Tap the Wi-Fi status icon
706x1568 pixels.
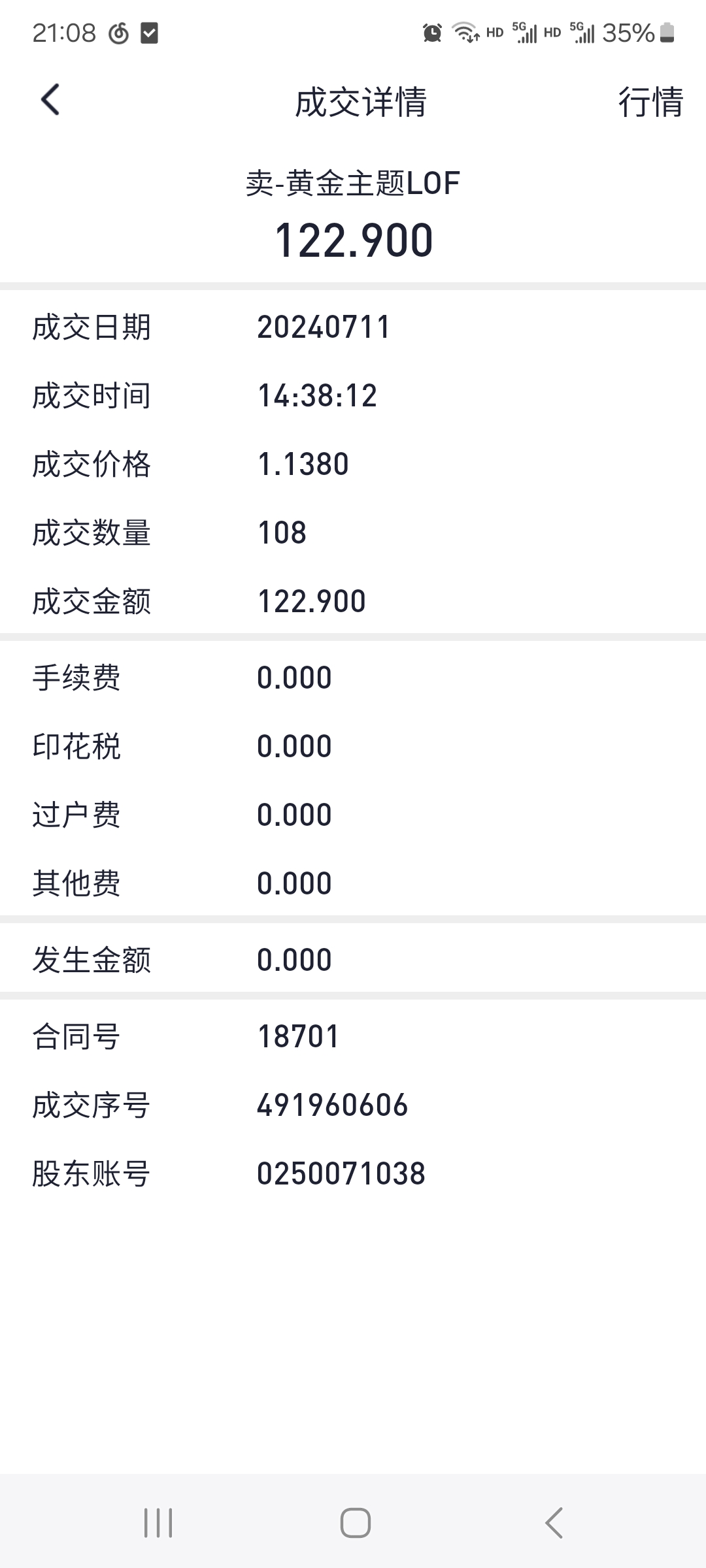click(x=465, y=32)
